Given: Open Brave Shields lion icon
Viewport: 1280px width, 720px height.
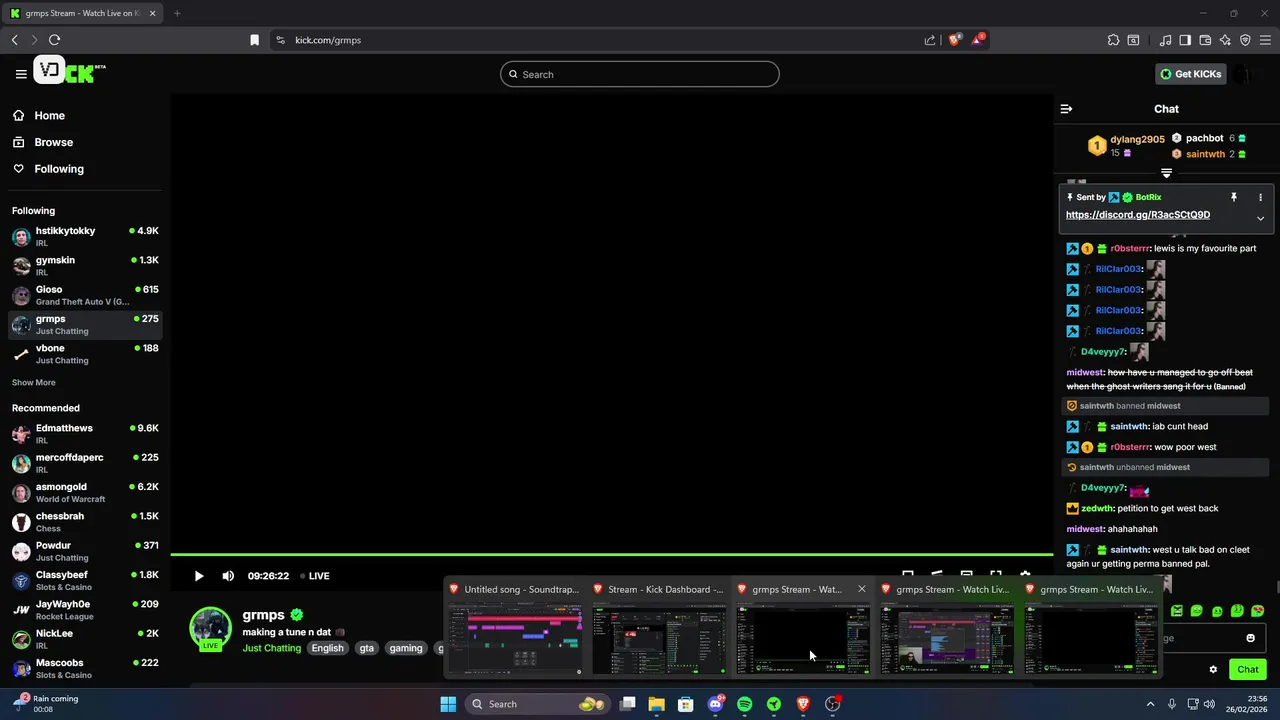Looking at the screenshot, I should point(954,40).
